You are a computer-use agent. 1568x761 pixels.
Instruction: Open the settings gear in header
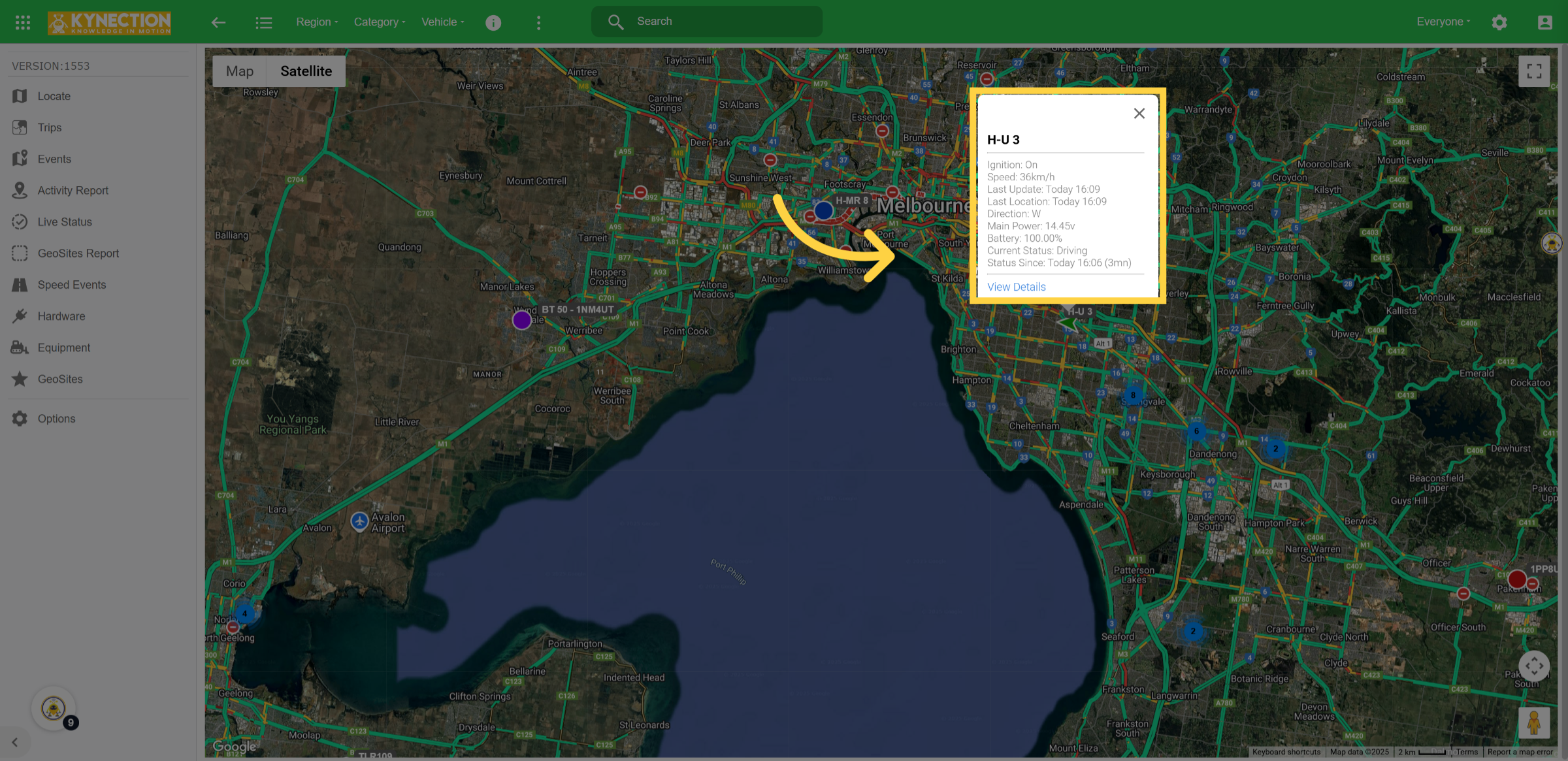pos(1499,22)
